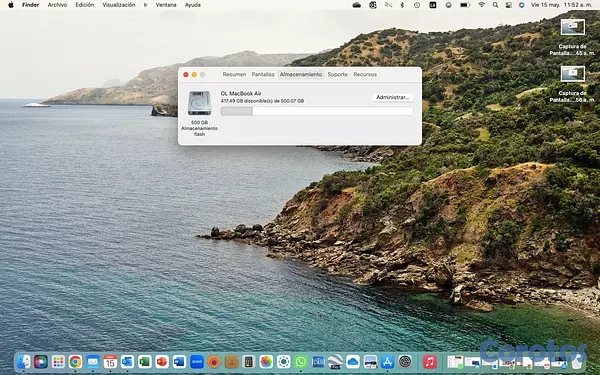Minimize the window with yellow button

pyautogui.click(x=194, y=75)
